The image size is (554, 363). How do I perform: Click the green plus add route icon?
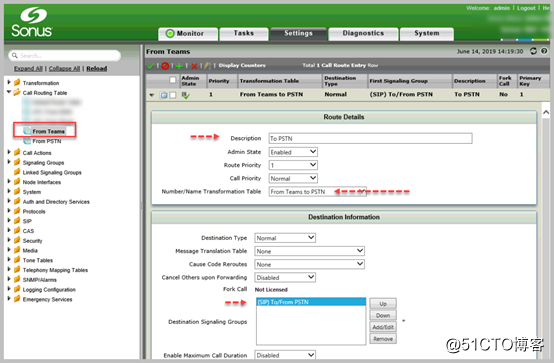click(x=179, y=66)
